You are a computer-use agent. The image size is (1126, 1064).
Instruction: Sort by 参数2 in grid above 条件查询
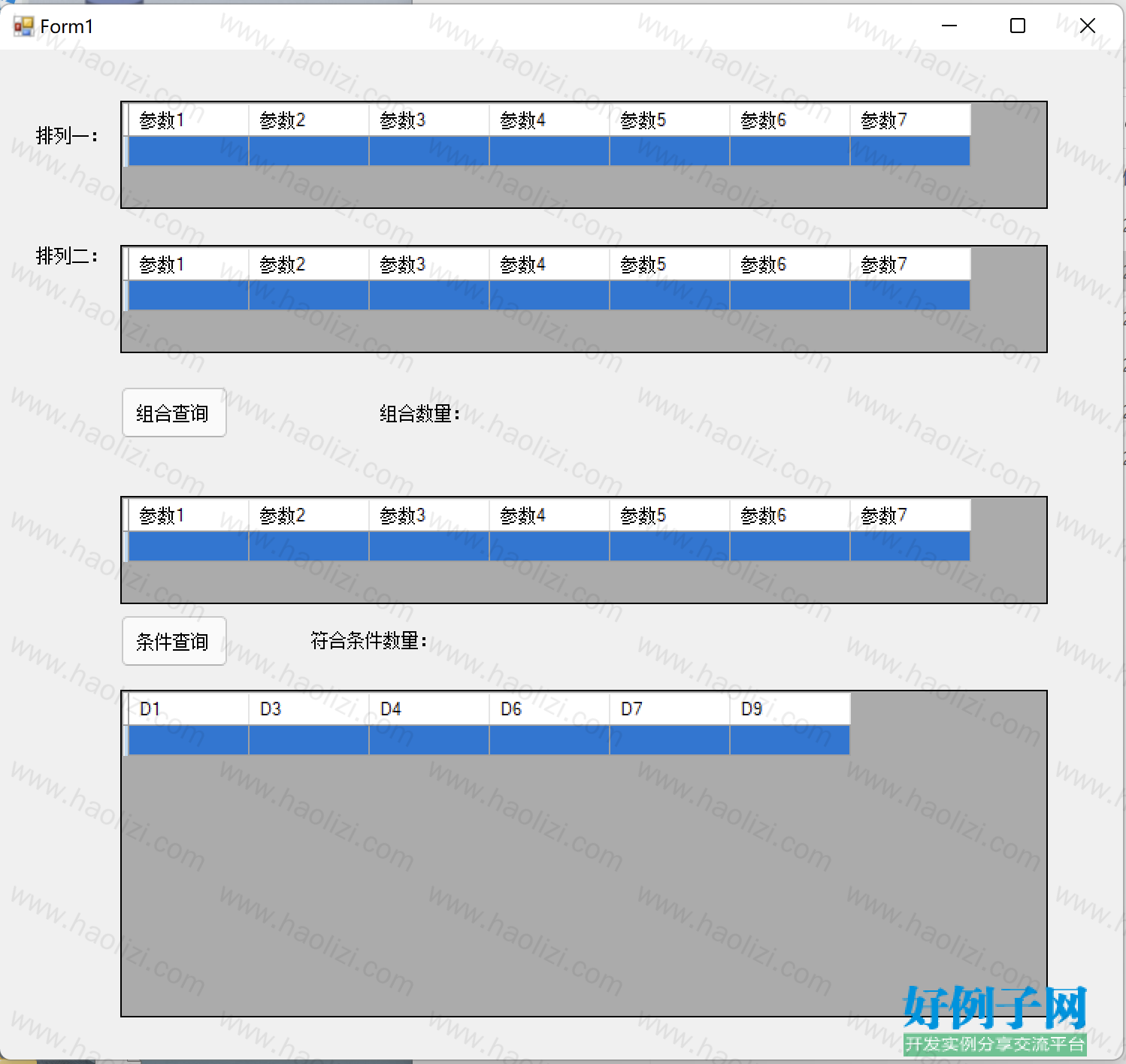pyautogui.click(x=309, y=515)
